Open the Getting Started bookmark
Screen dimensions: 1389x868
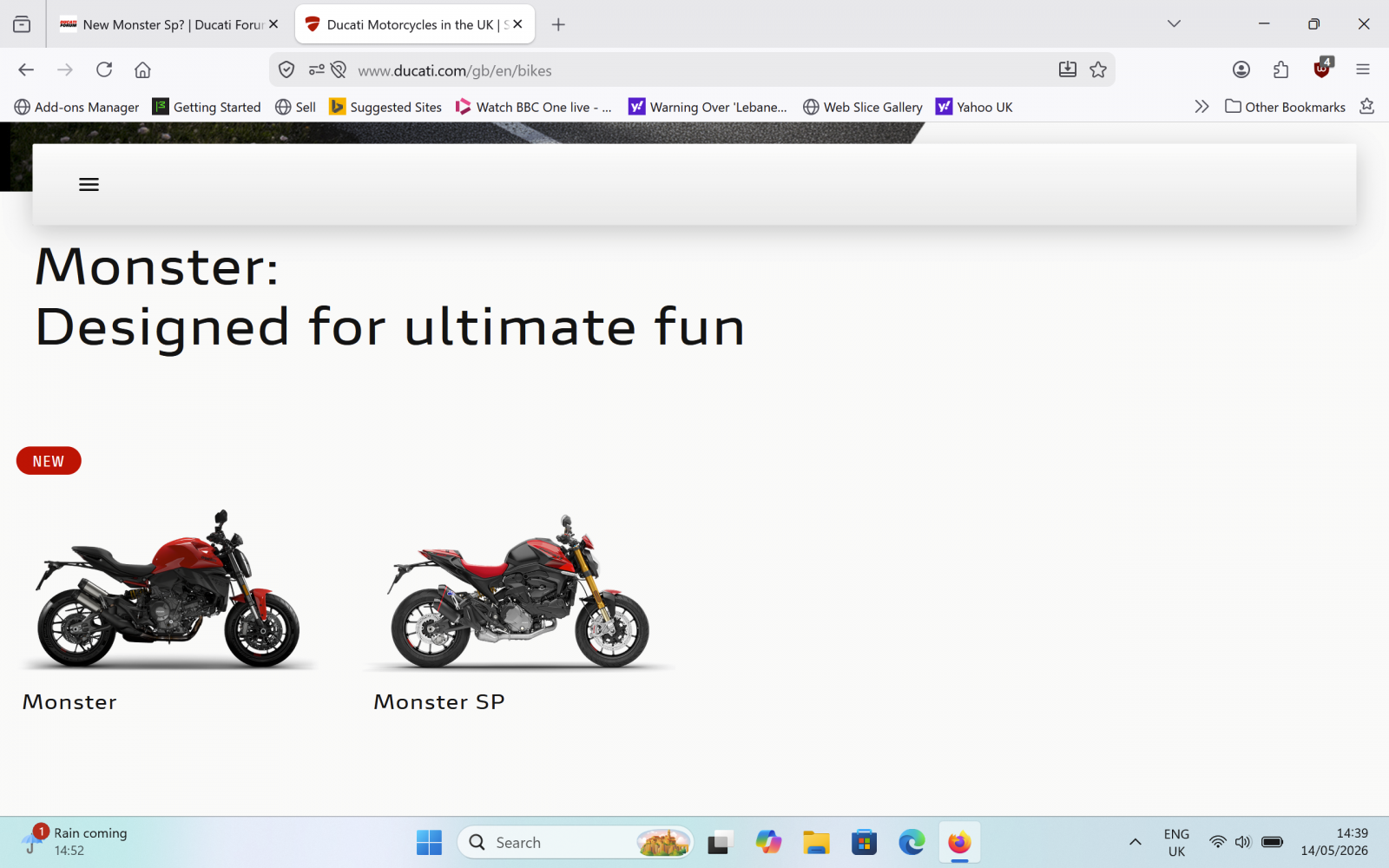207,107
